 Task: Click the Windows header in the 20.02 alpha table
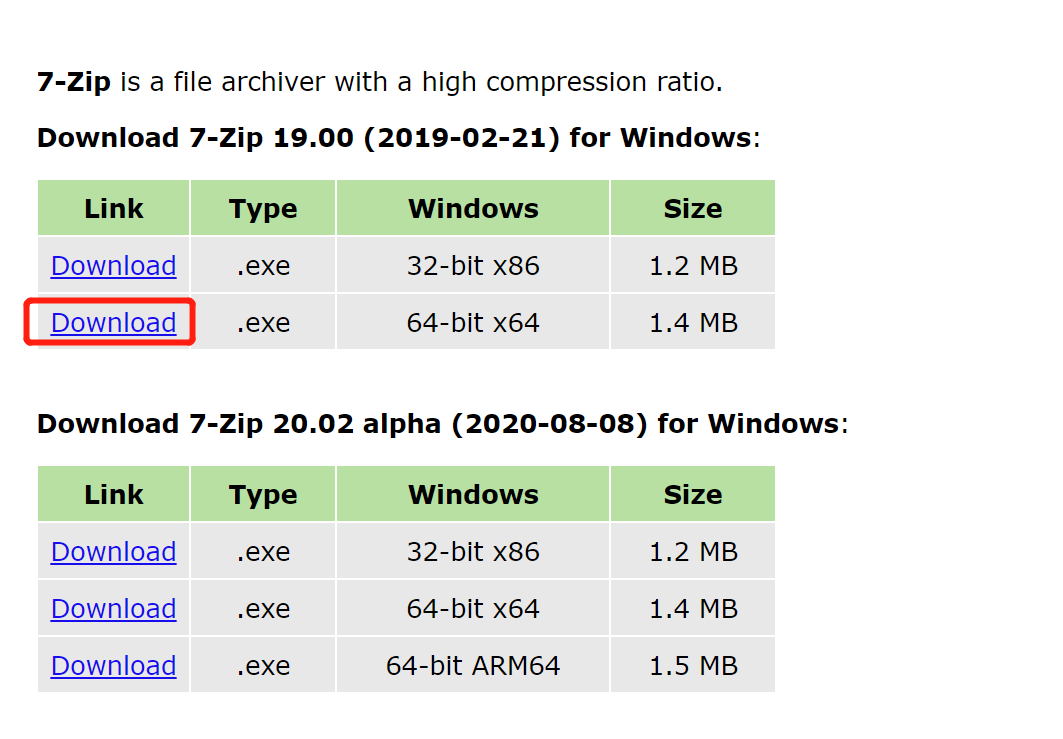click(x=473, y=495)
